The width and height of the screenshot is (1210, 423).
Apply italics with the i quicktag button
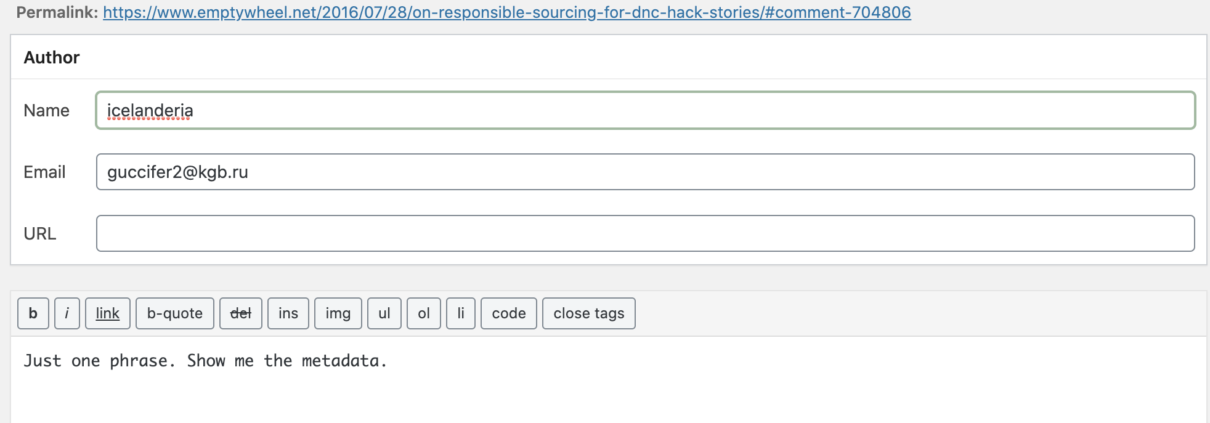point(66,313)
